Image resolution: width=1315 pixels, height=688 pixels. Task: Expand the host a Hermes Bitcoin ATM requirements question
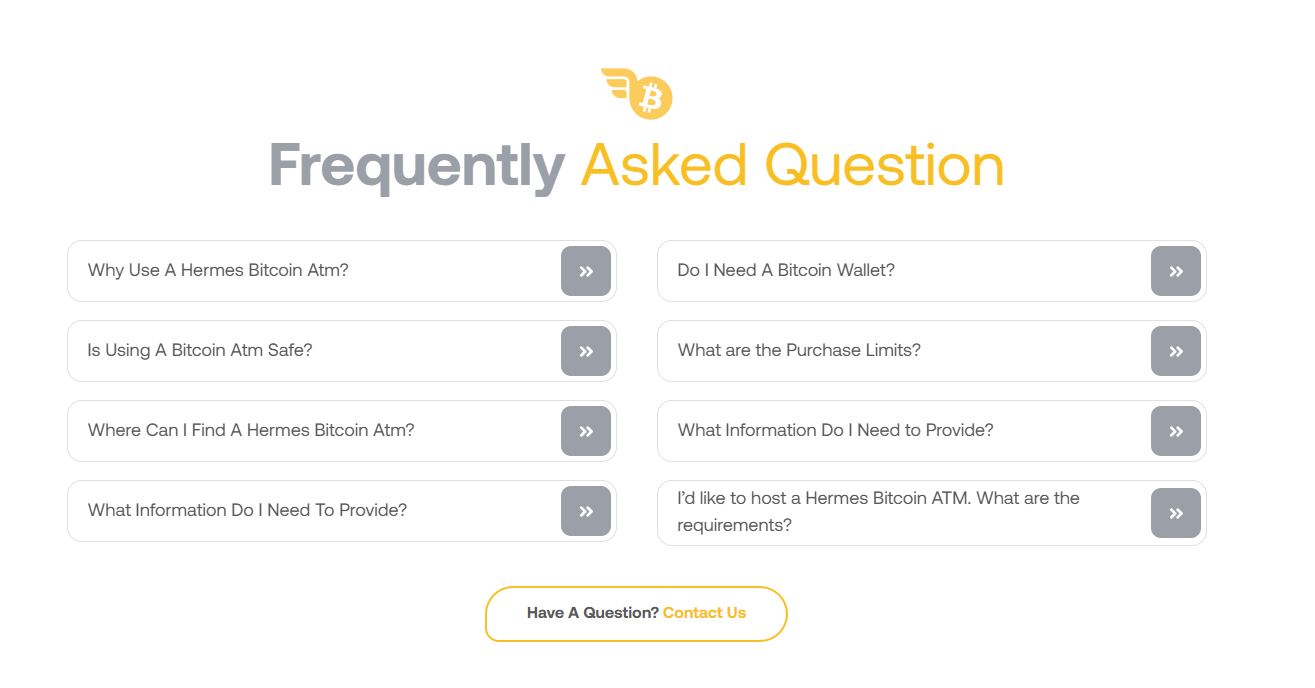coord(878,511)
